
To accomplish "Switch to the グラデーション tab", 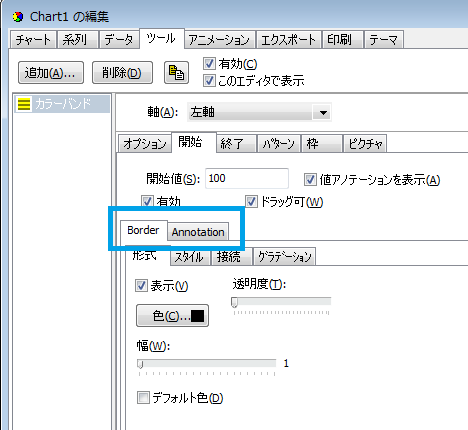I will tap(284, 257).
